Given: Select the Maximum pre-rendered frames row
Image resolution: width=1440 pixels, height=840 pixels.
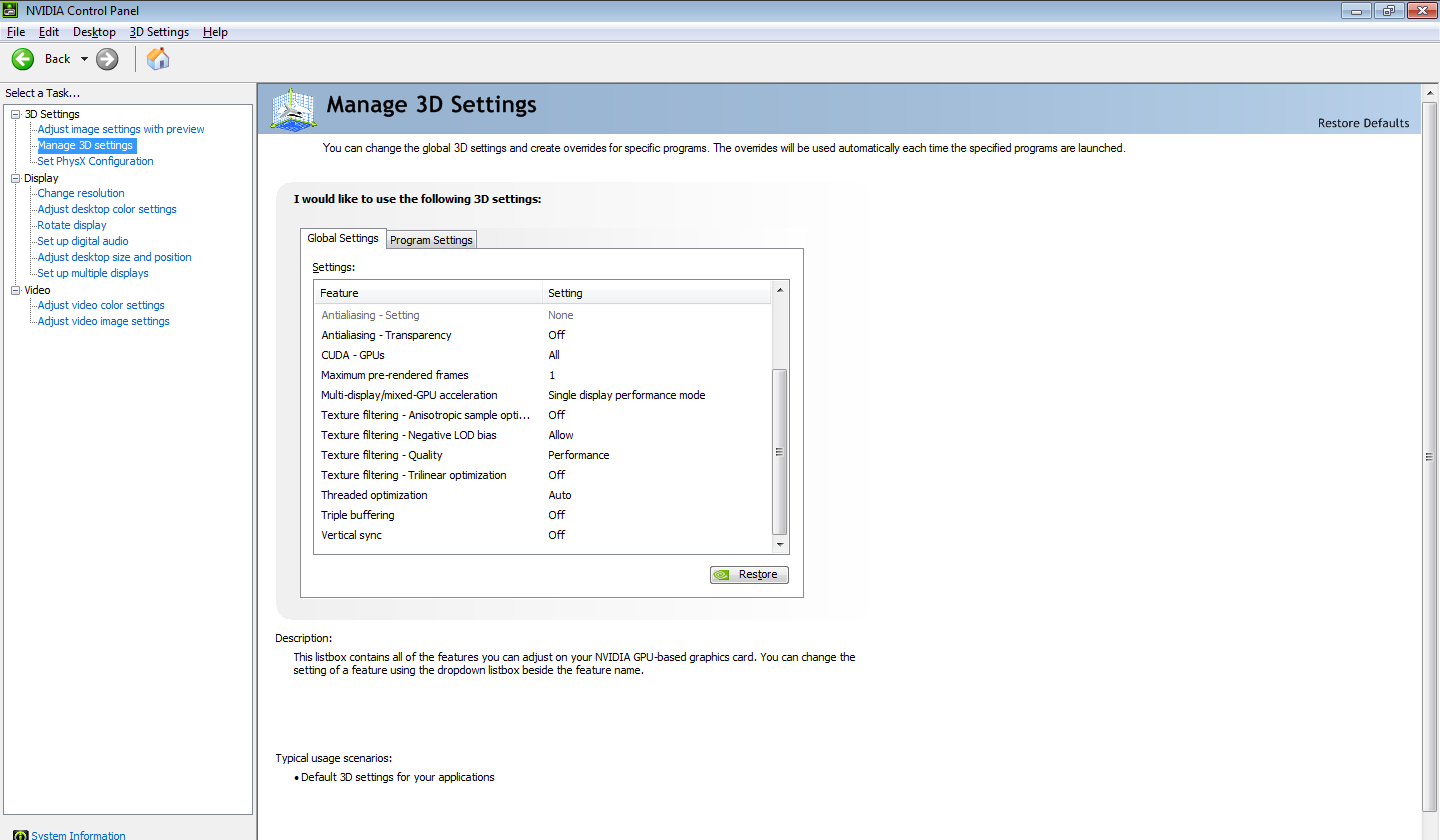Looking at the screenshot, I should [543, 375].
